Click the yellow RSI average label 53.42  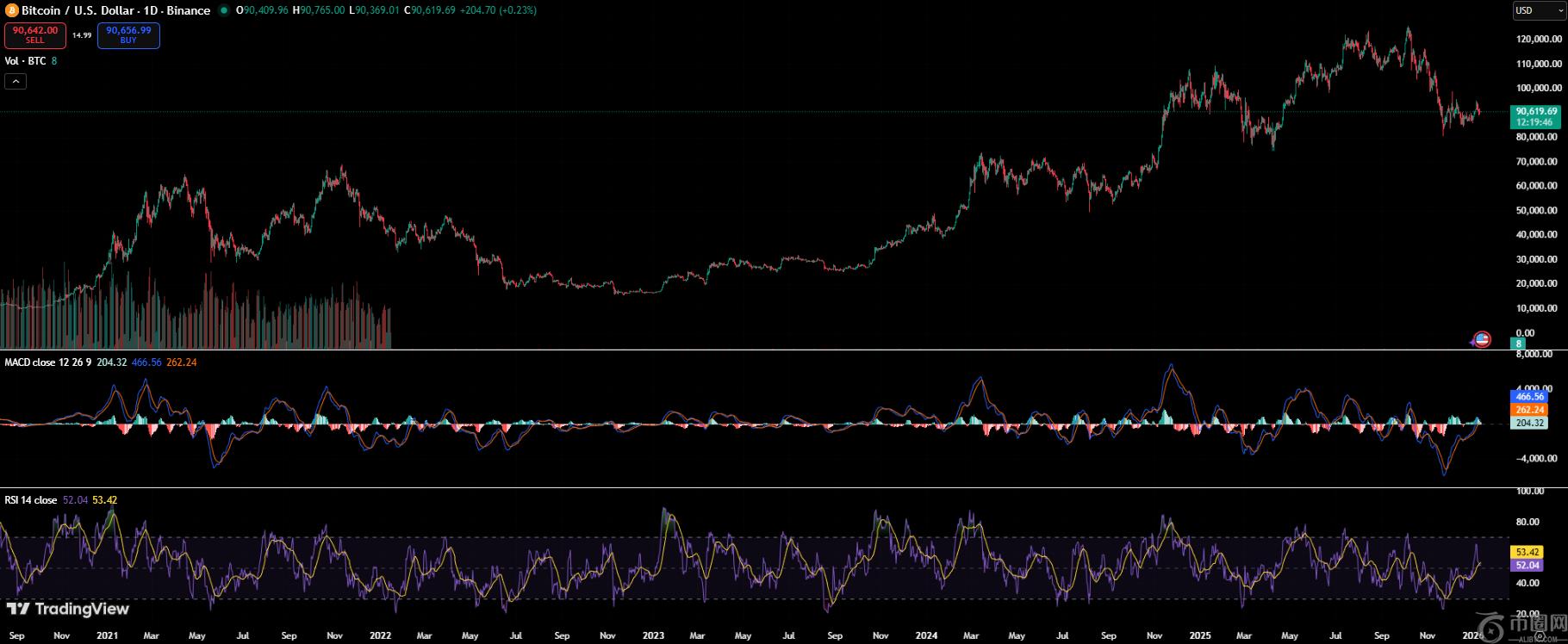[1528, 552]
